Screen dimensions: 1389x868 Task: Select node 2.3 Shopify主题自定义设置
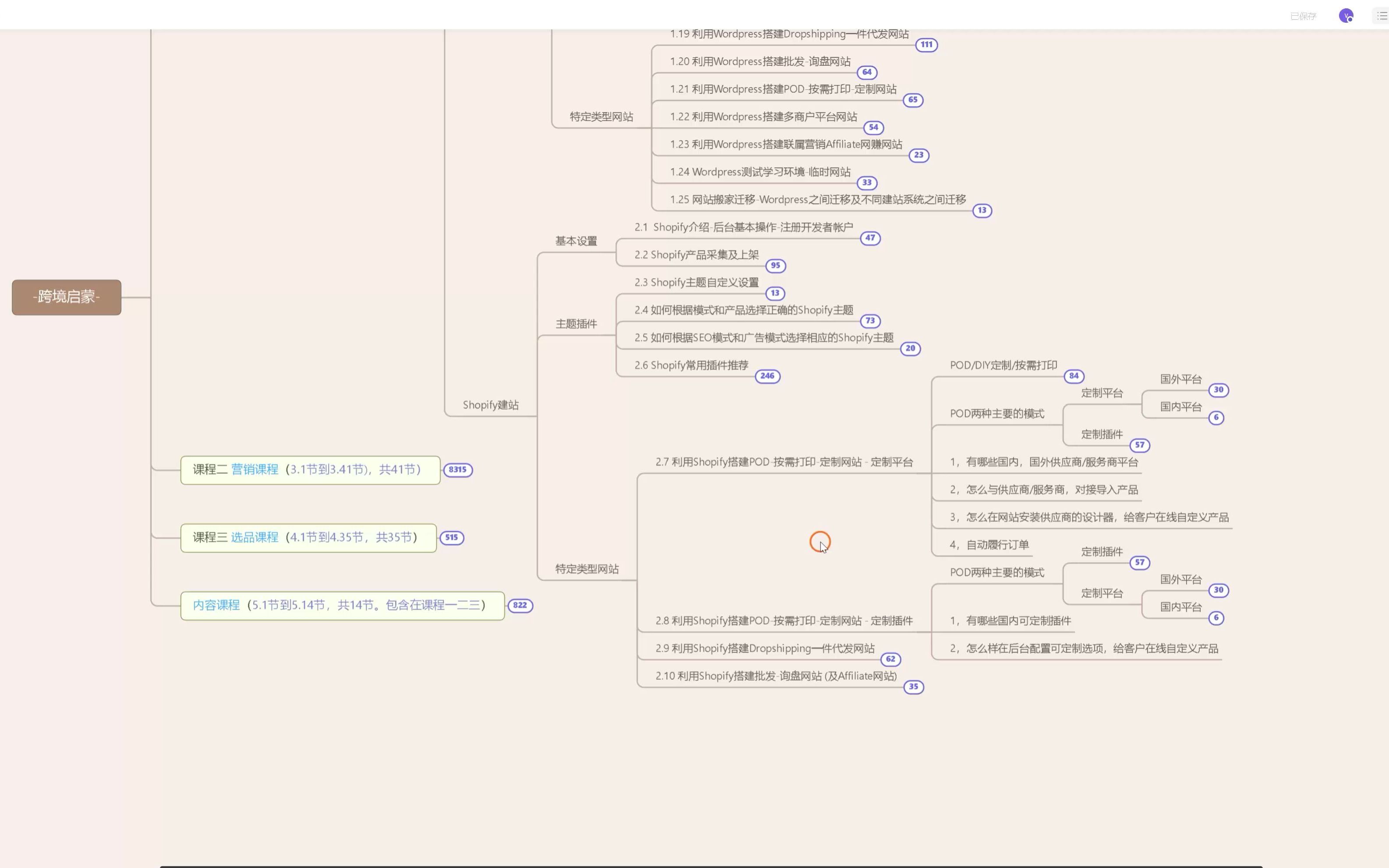pyautogui.click(x=696, y=282)
